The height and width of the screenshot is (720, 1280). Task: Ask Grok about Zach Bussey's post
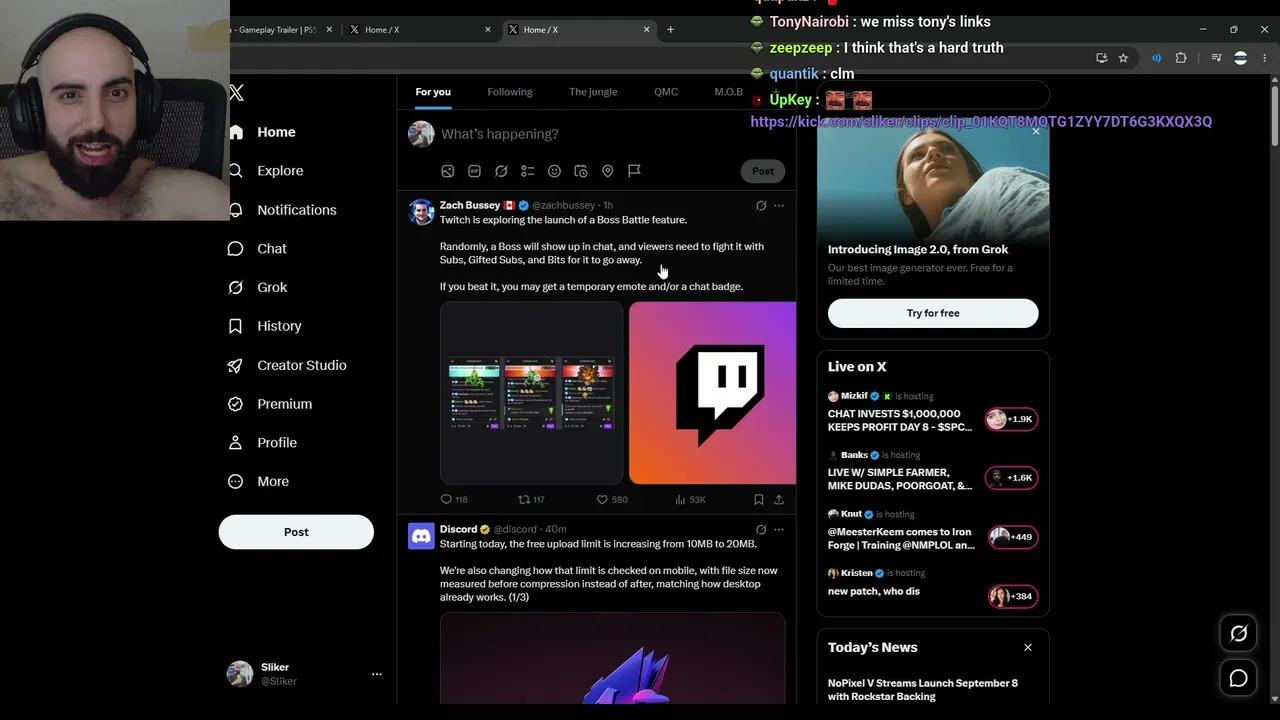coord(761,206)
